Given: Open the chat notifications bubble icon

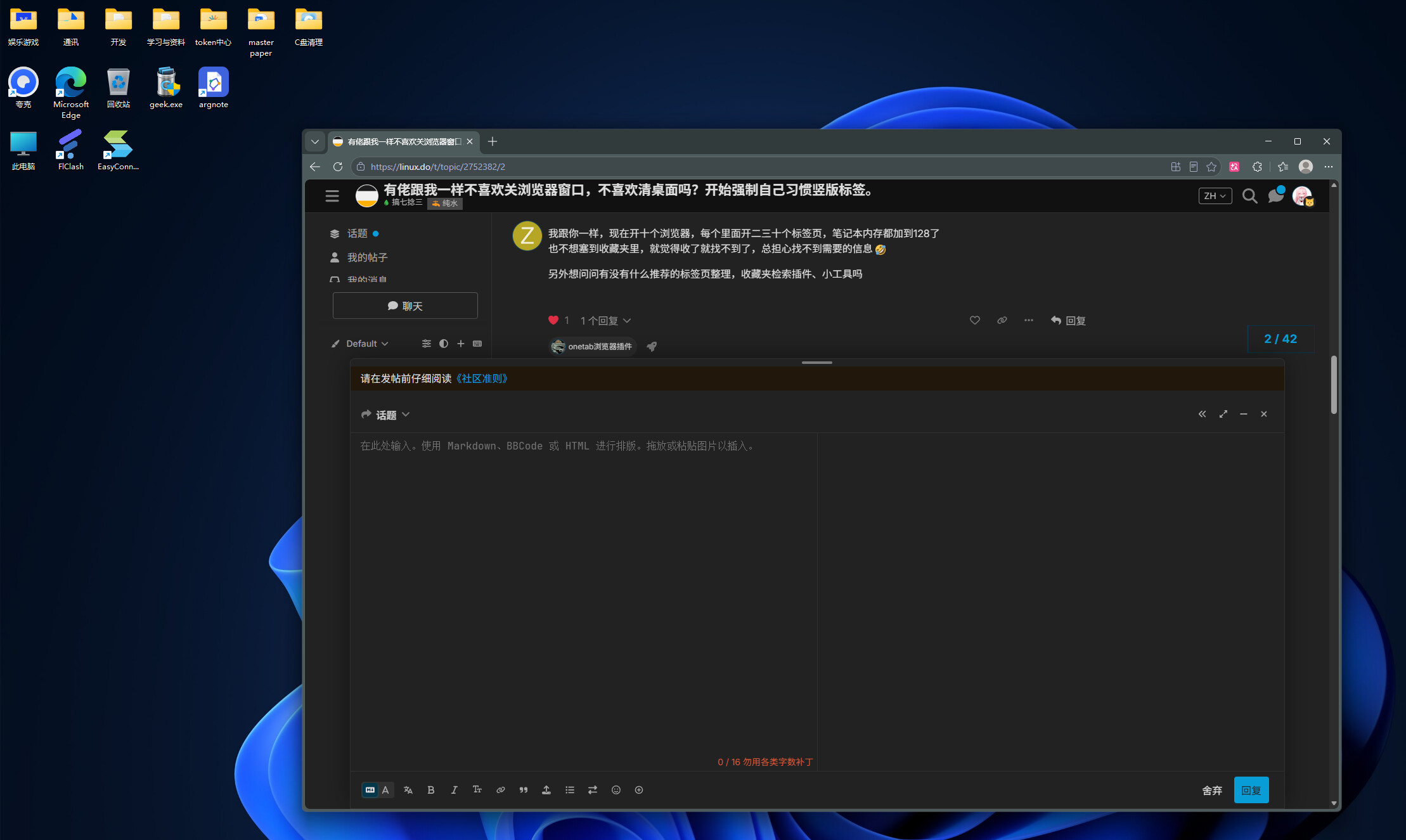Looking at the screenshot, I should point(1276,195).
